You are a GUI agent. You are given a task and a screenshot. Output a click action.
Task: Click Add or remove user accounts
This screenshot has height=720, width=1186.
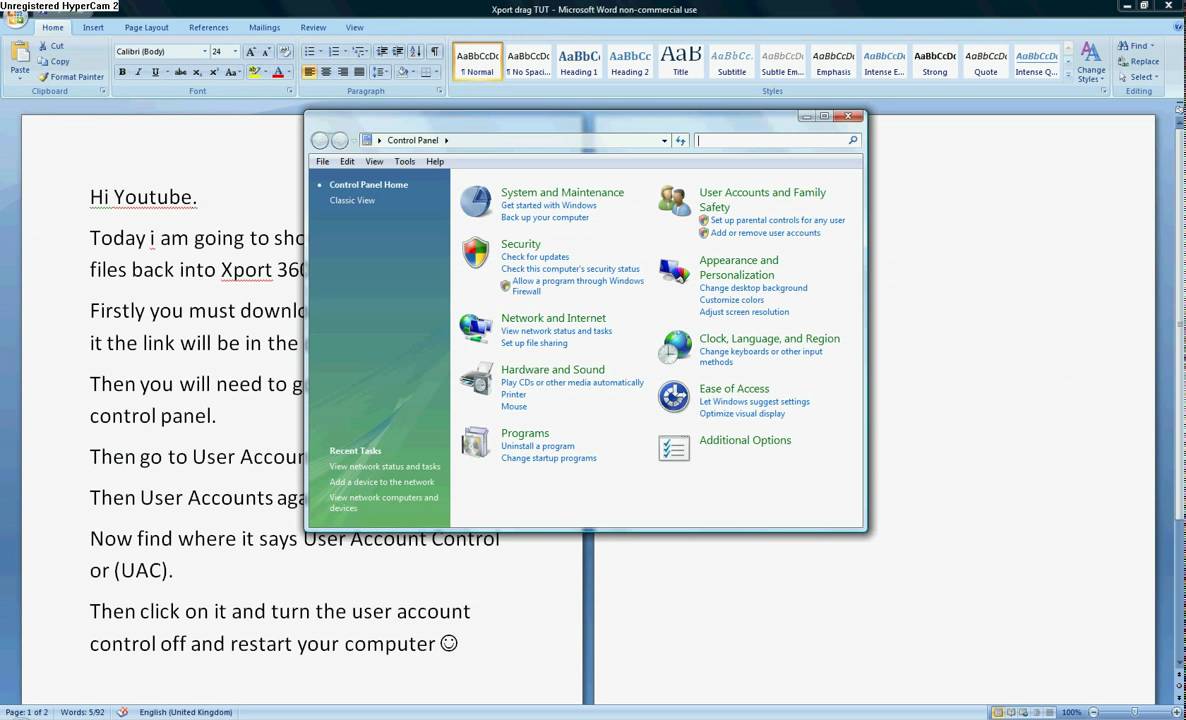[x=765, y=233]
